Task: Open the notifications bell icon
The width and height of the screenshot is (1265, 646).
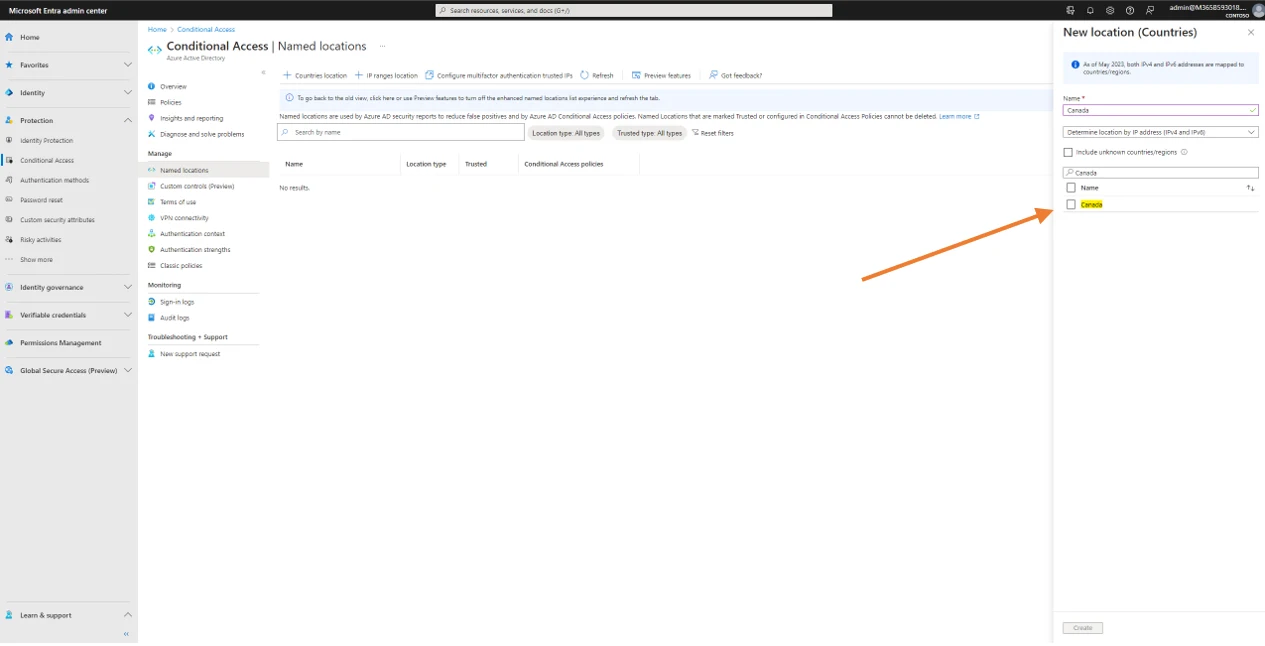Action: [x=1090, y=10]
